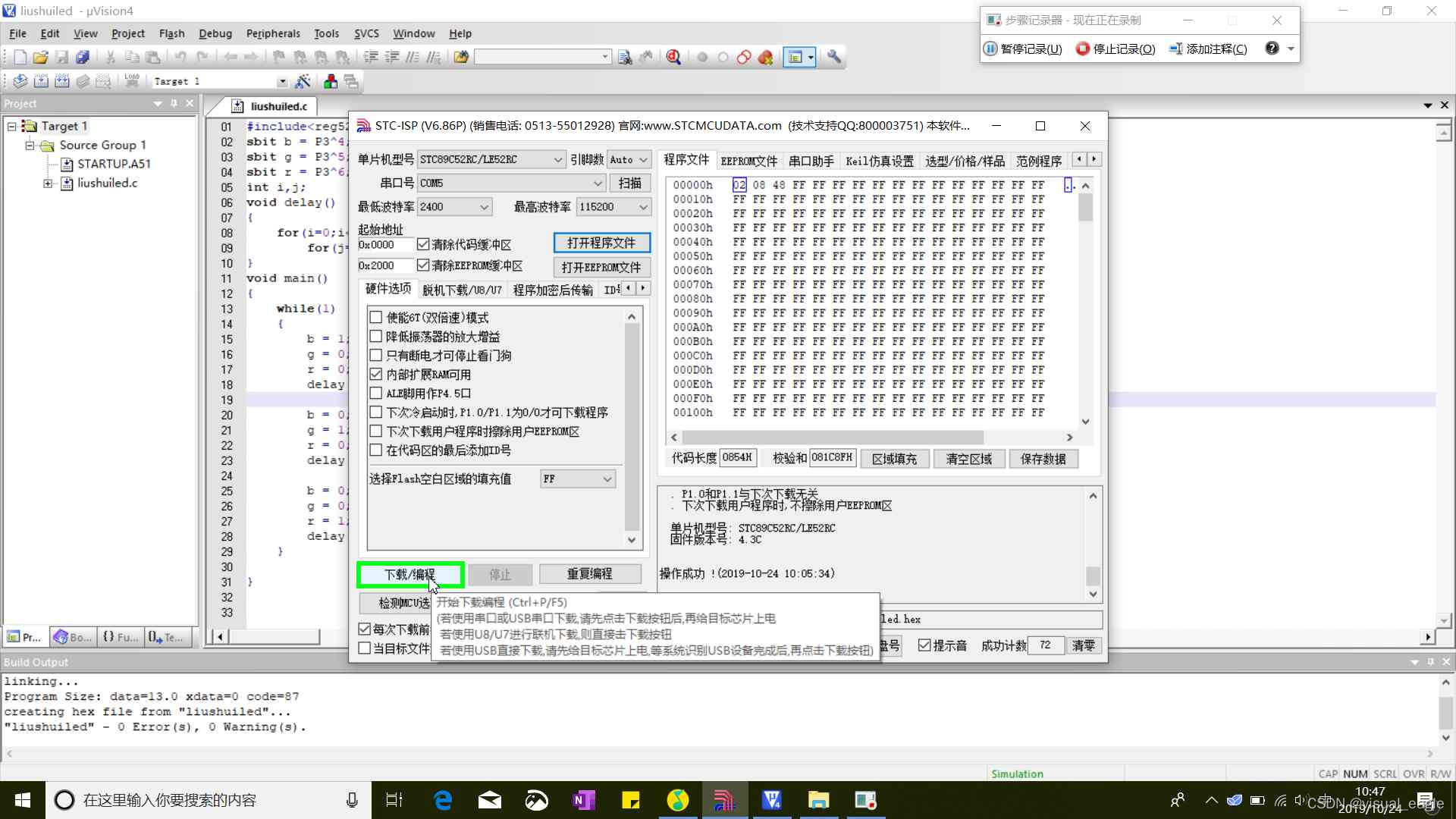
Task: Click the 重复编程 (Repeat Program) button
Action: tap(591, 573)
